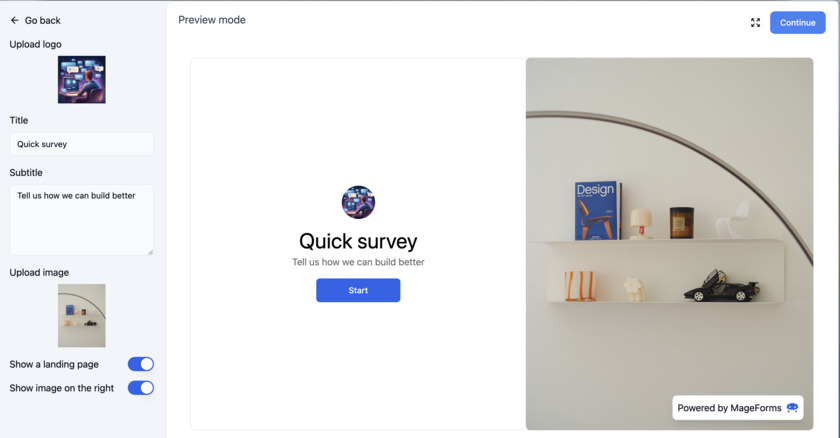Click the Continue button

point(798,22)
